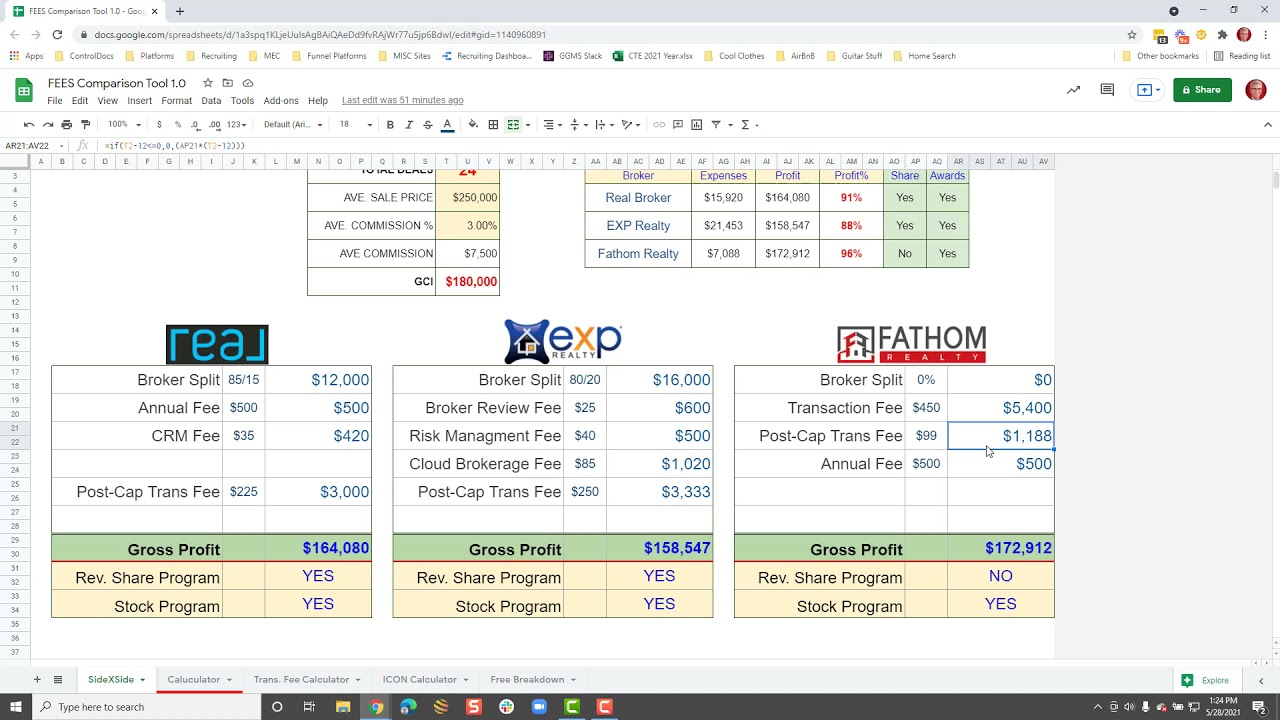Undo the last action in the toolbar
Screen dimensions: 1280x720
(x=29, y=125)
